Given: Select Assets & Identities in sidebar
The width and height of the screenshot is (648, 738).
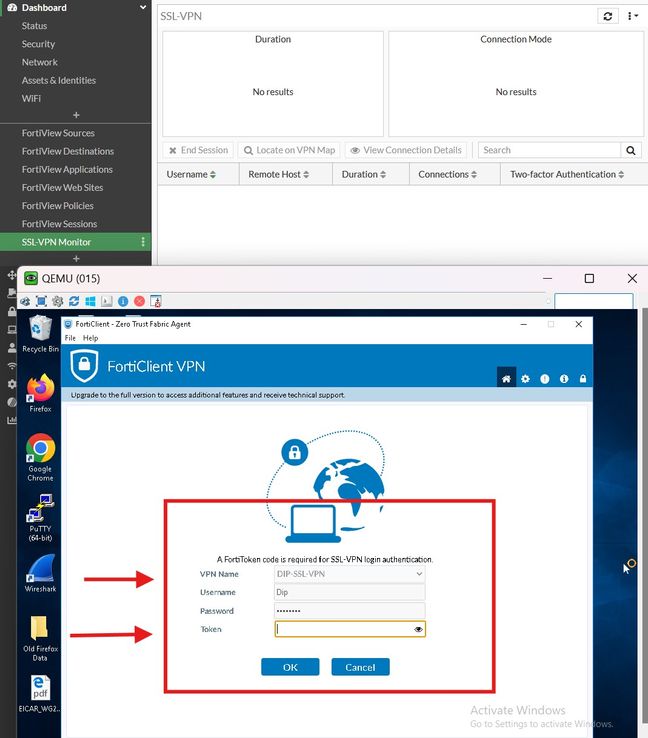Looking at the screenshot, I should point(59,80).
